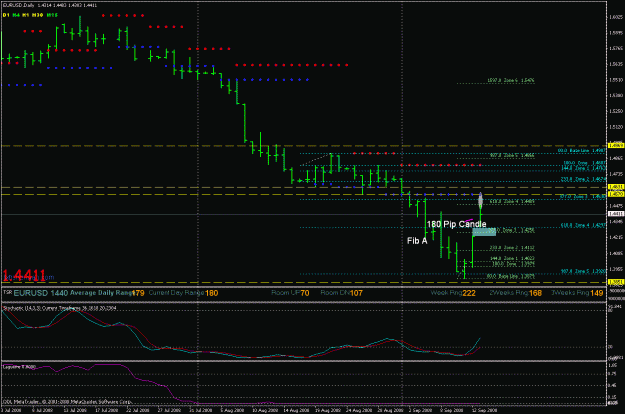Click the Room UP value 70
Screen dimensions: 625x414
coord(305,293)
